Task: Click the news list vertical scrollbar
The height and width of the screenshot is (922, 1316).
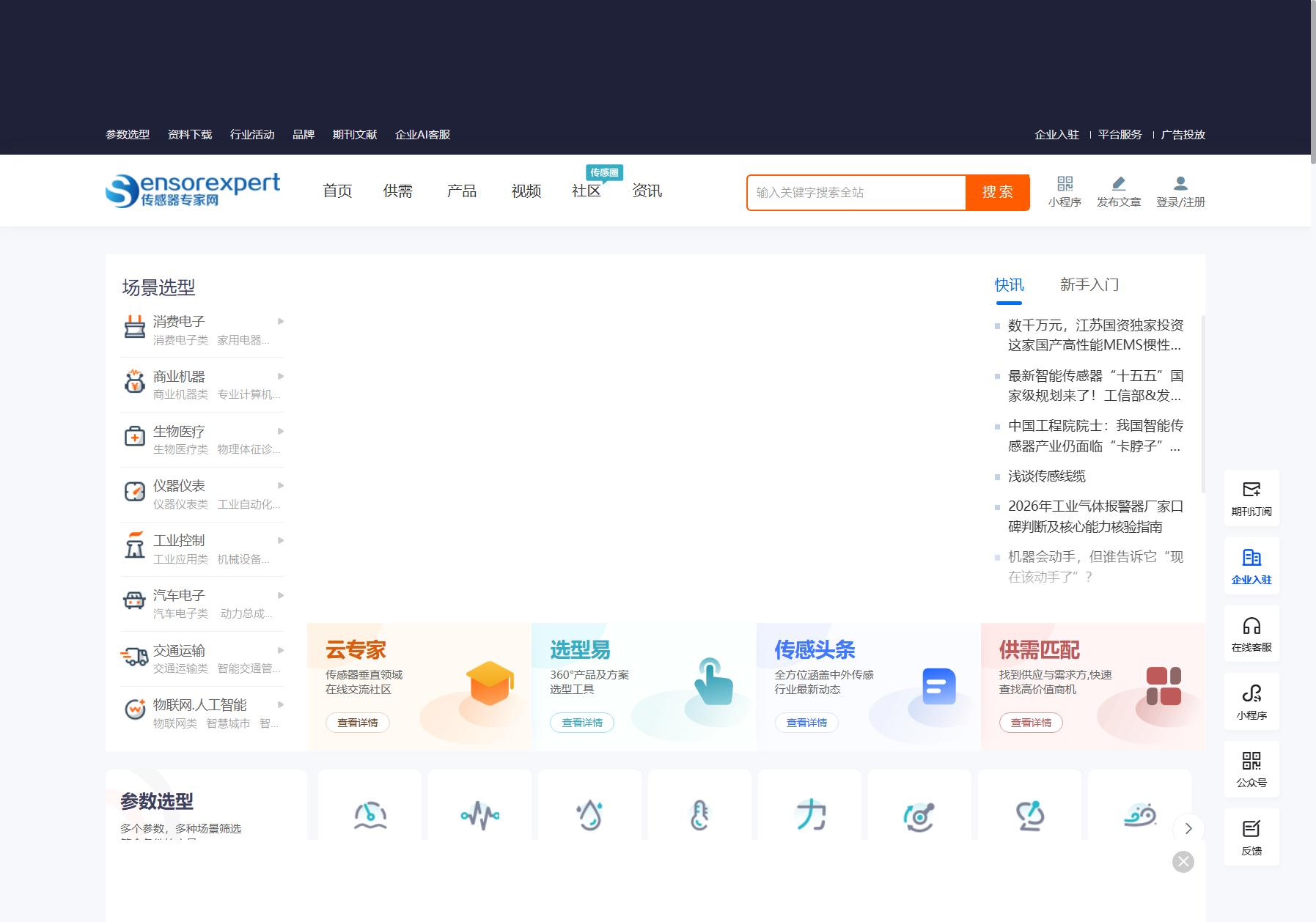Action: tap(1203, 404)
